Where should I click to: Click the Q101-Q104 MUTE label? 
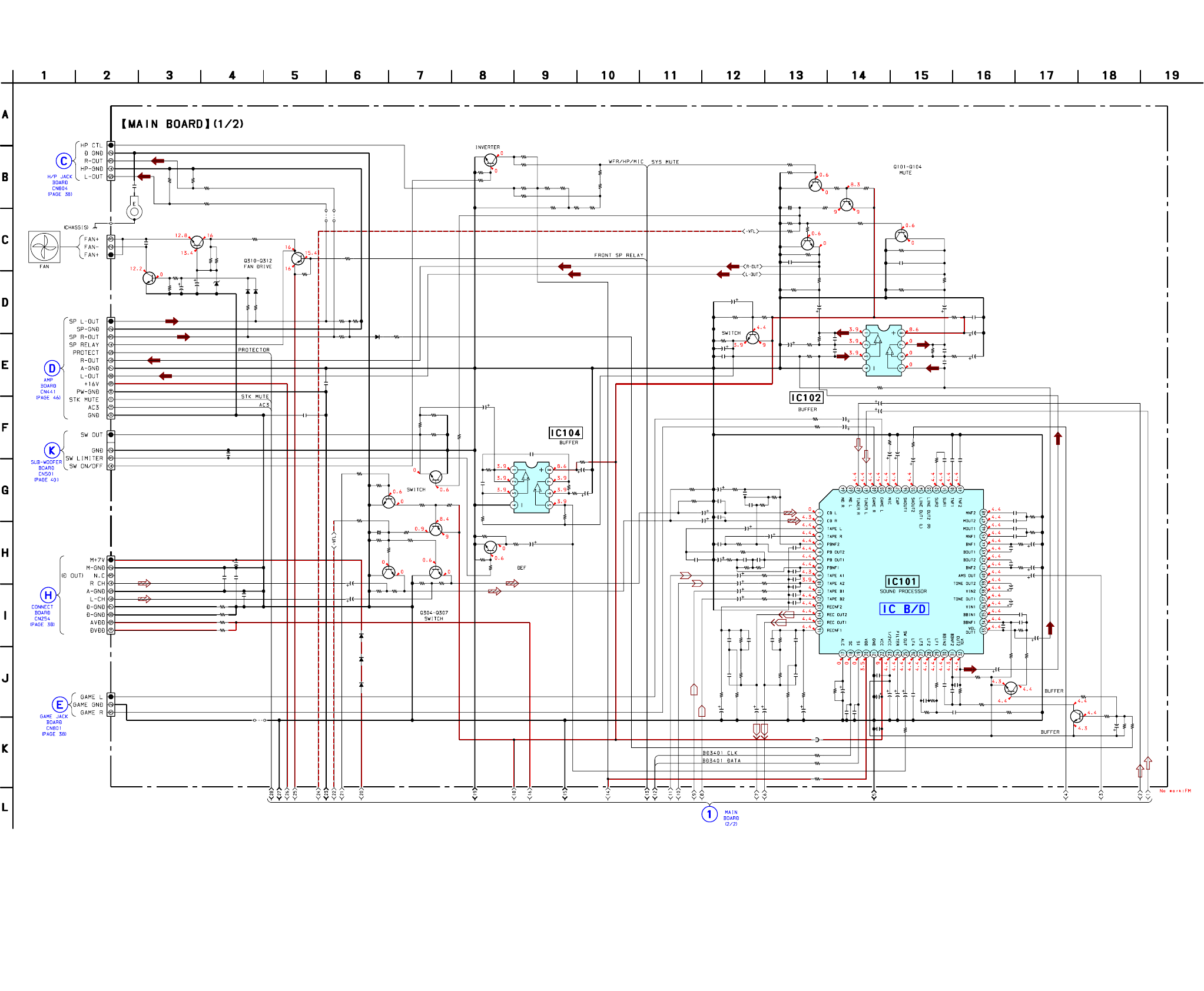coord(907,169)
